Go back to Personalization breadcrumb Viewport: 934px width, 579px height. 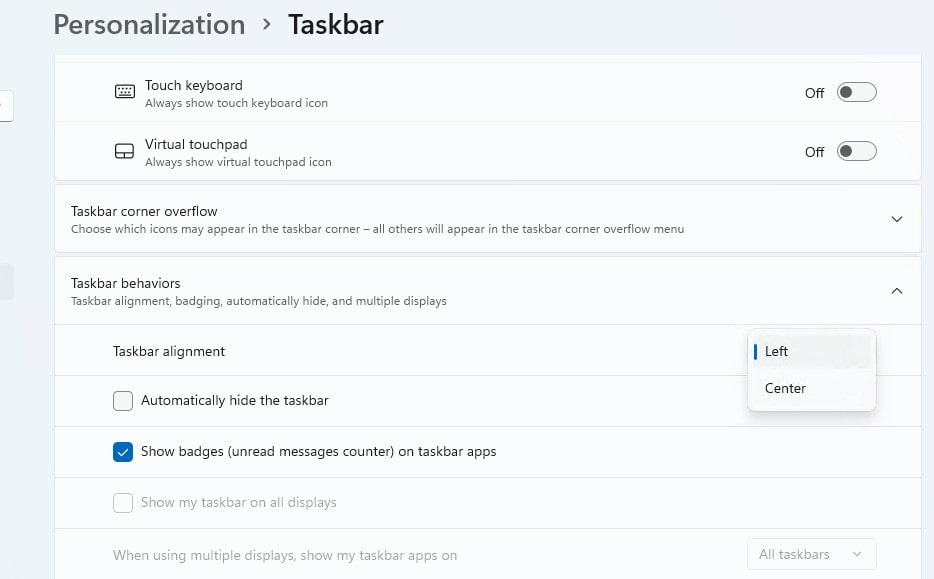click(149, 24)
